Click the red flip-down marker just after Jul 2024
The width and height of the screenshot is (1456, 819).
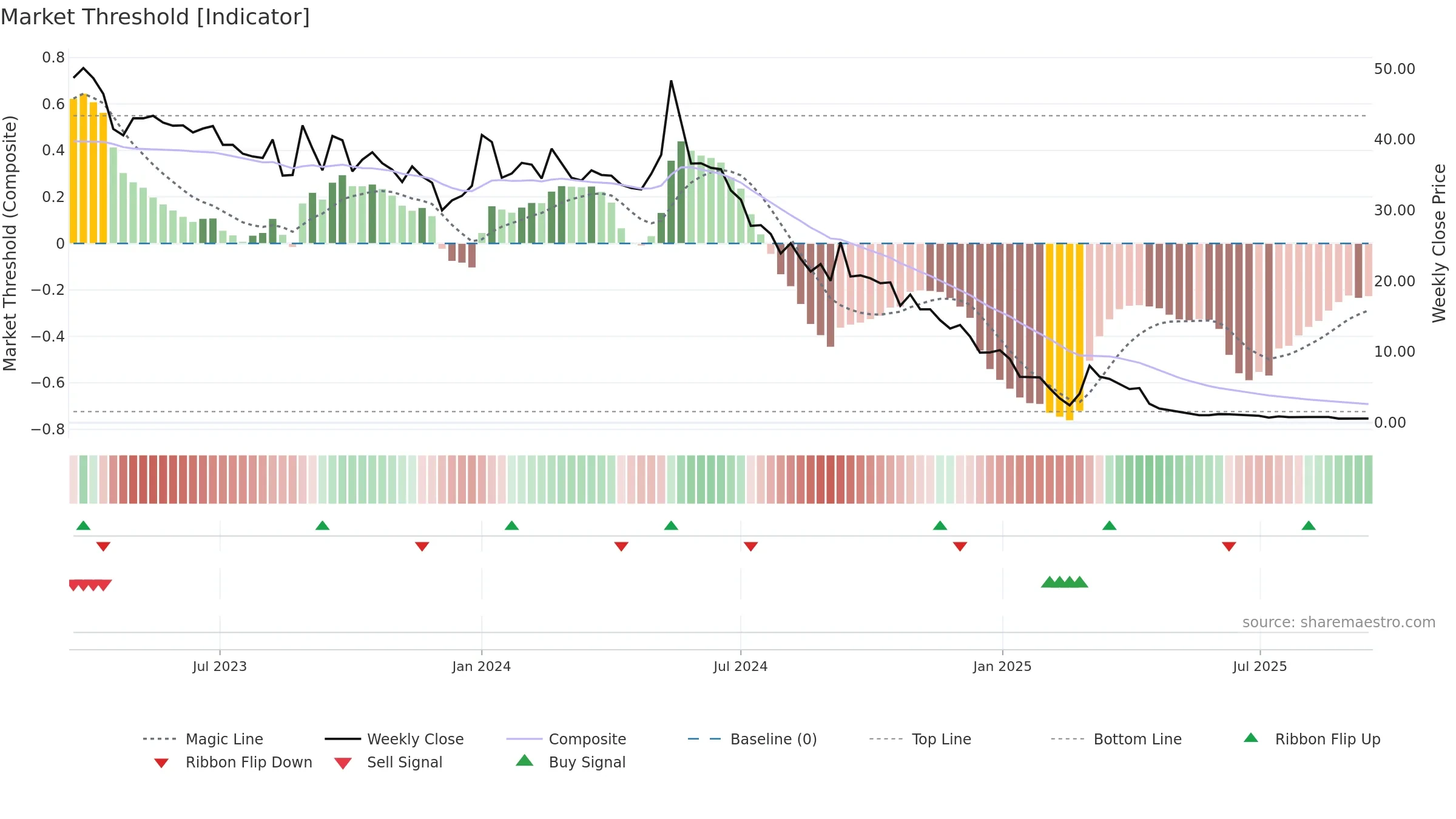750,547
